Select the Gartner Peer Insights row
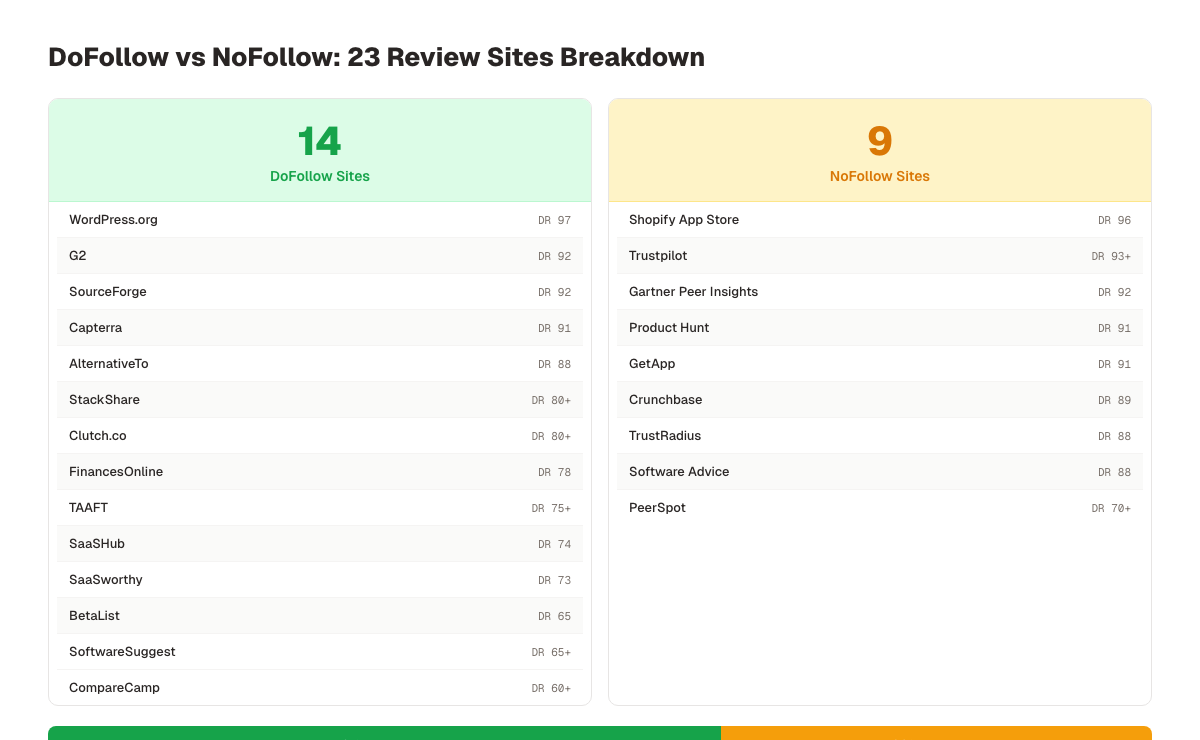The width and height of the screenshot is (1200, 740). pyautogui.click(x=880, y=292)
